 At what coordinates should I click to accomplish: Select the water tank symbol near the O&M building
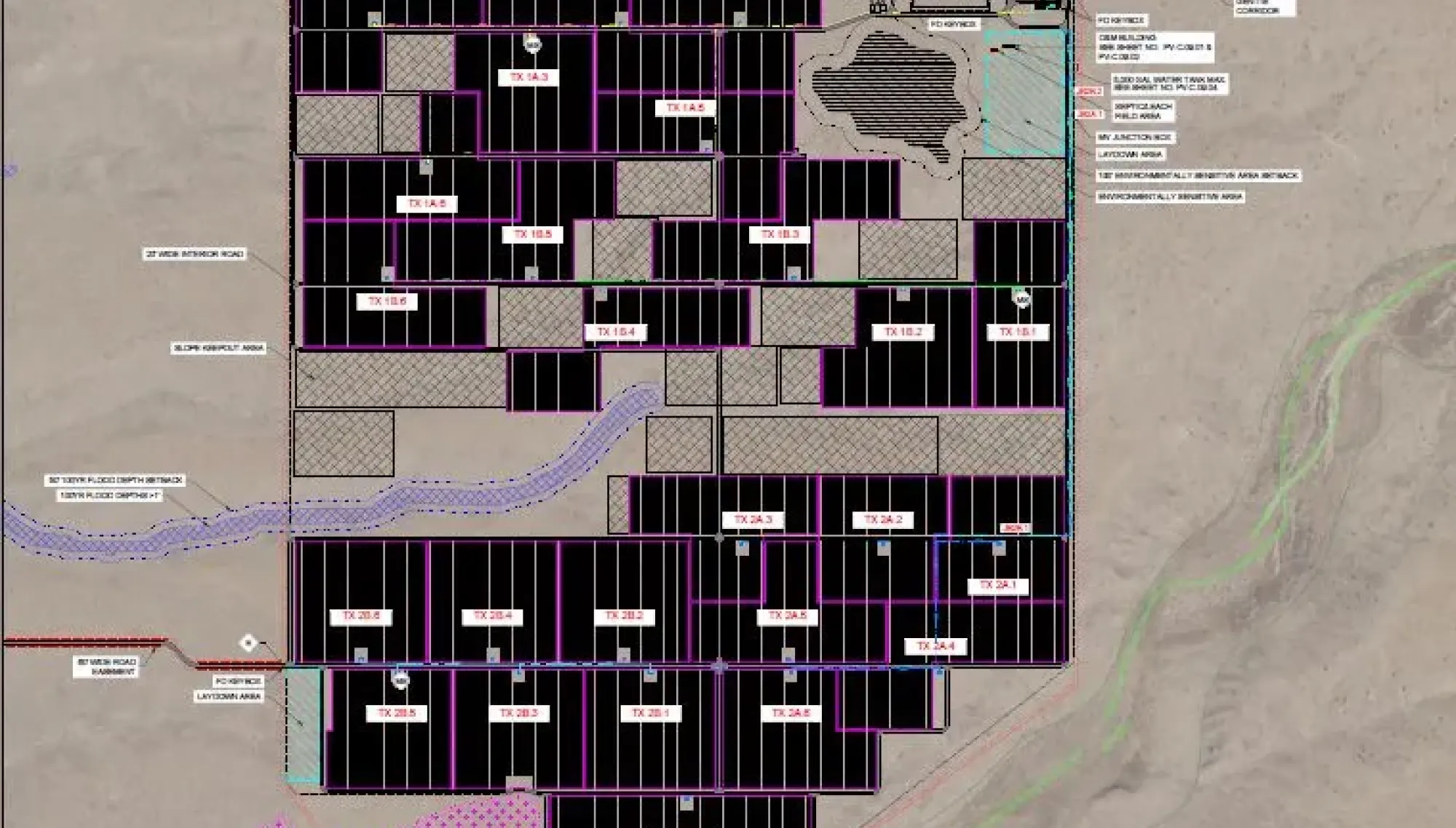pos(994,49)
